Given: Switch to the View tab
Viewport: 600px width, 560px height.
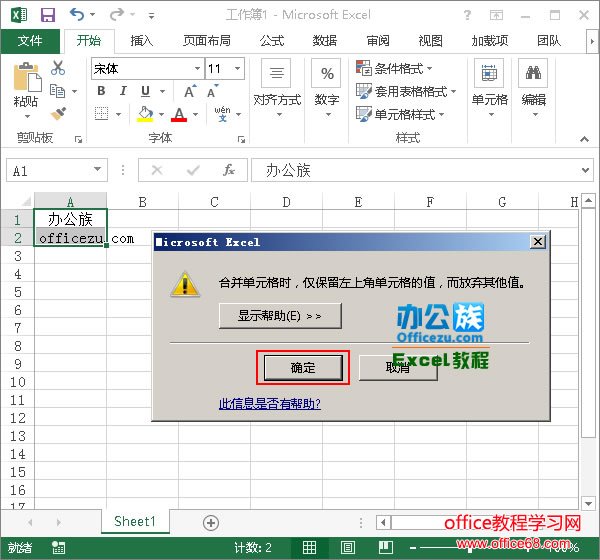Looking at the screenshot, I should pos(431,41).
